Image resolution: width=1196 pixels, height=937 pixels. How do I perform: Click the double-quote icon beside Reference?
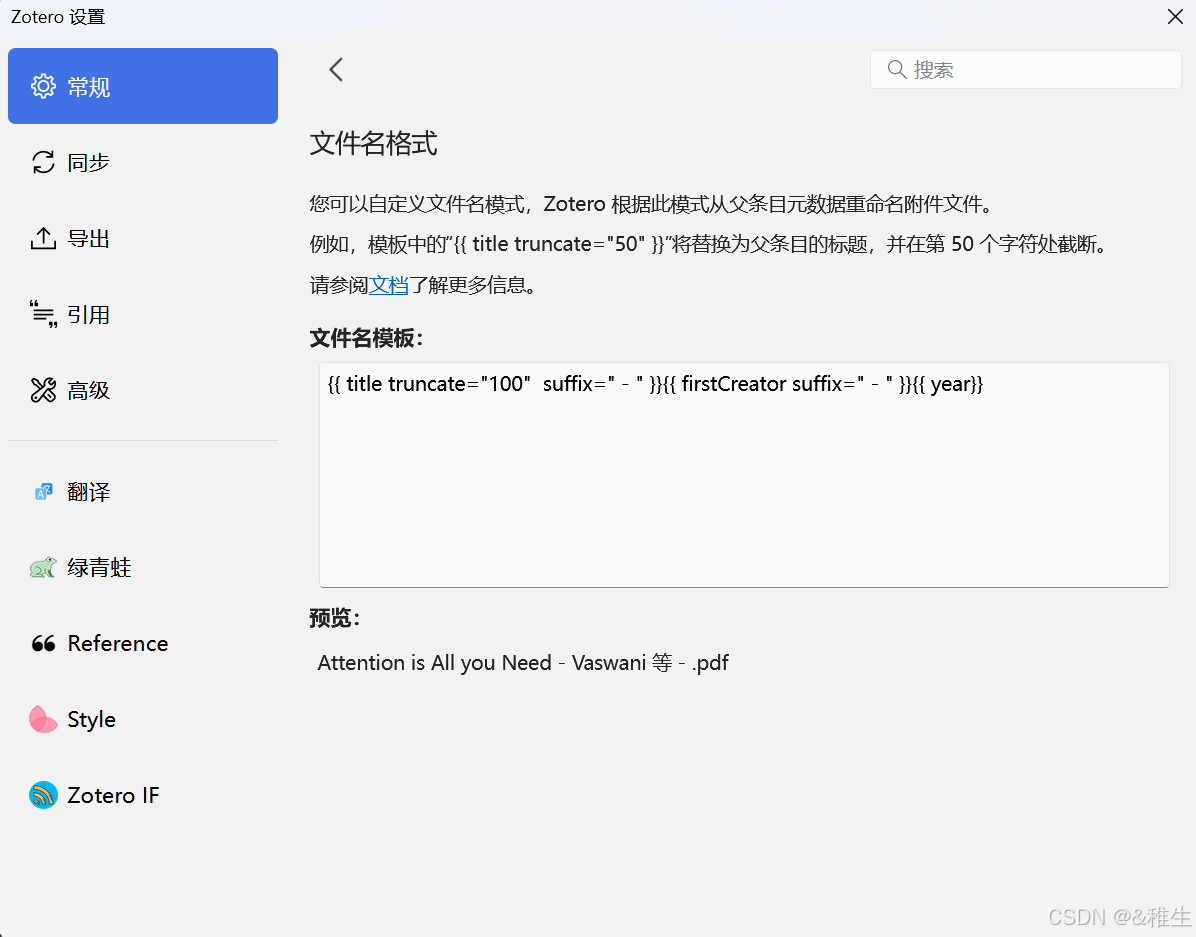pyautogui.click(x=43, y=643)
